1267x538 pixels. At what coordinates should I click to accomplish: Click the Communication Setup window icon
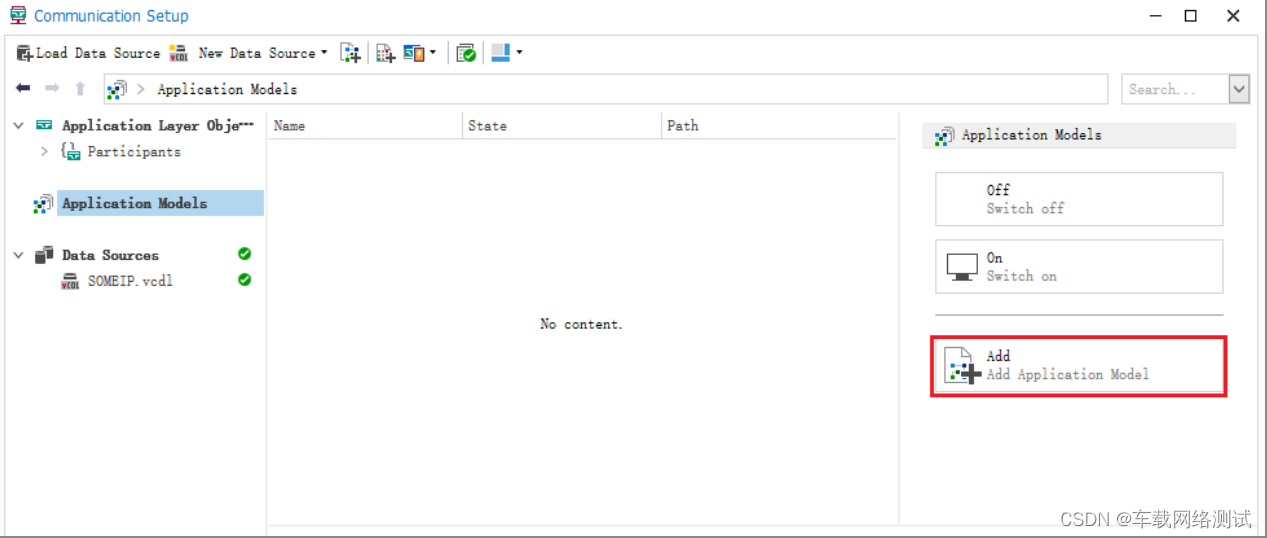18,15
